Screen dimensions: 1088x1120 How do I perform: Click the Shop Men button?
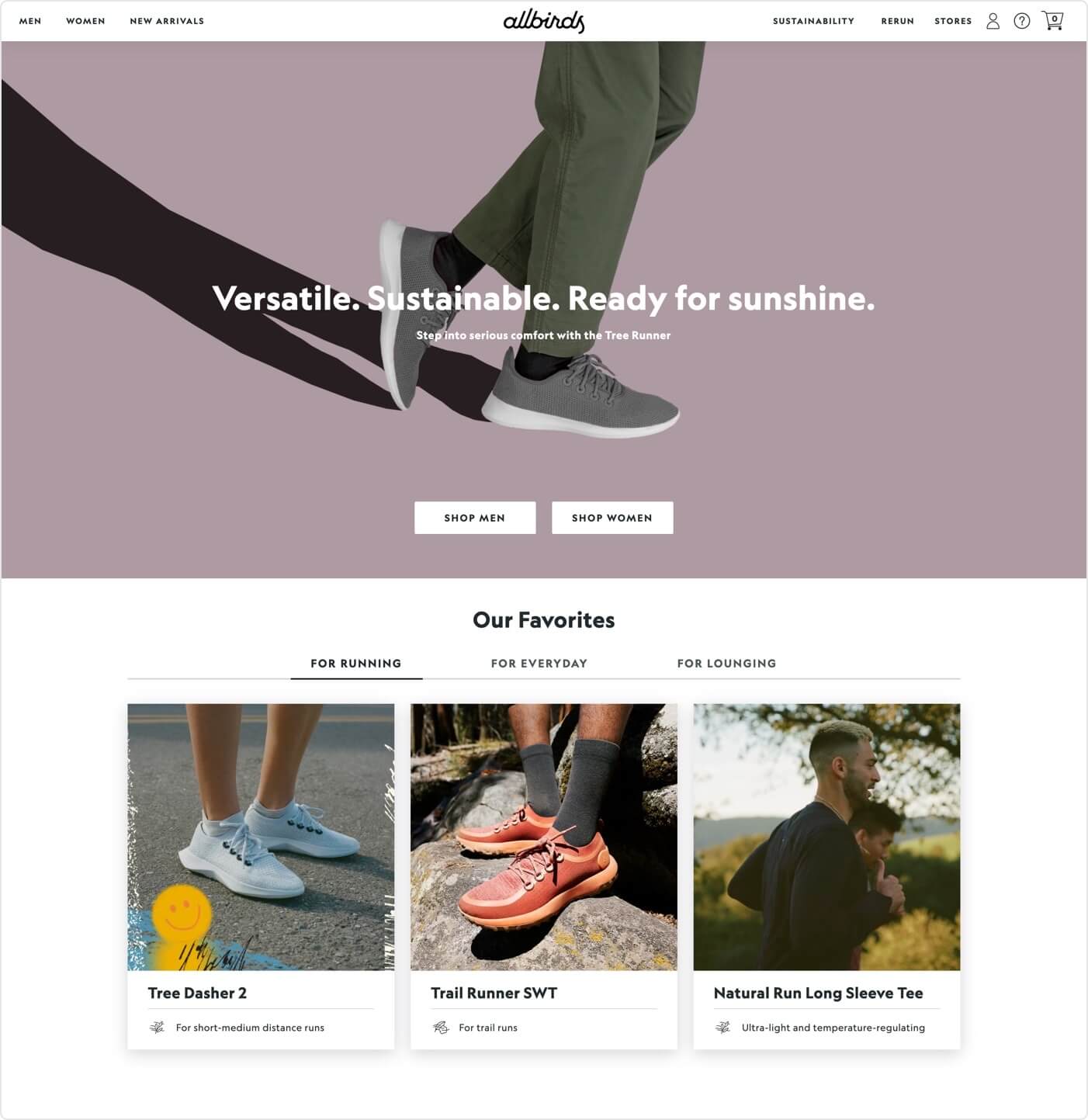pyautogui.click(x=475, y=518)
